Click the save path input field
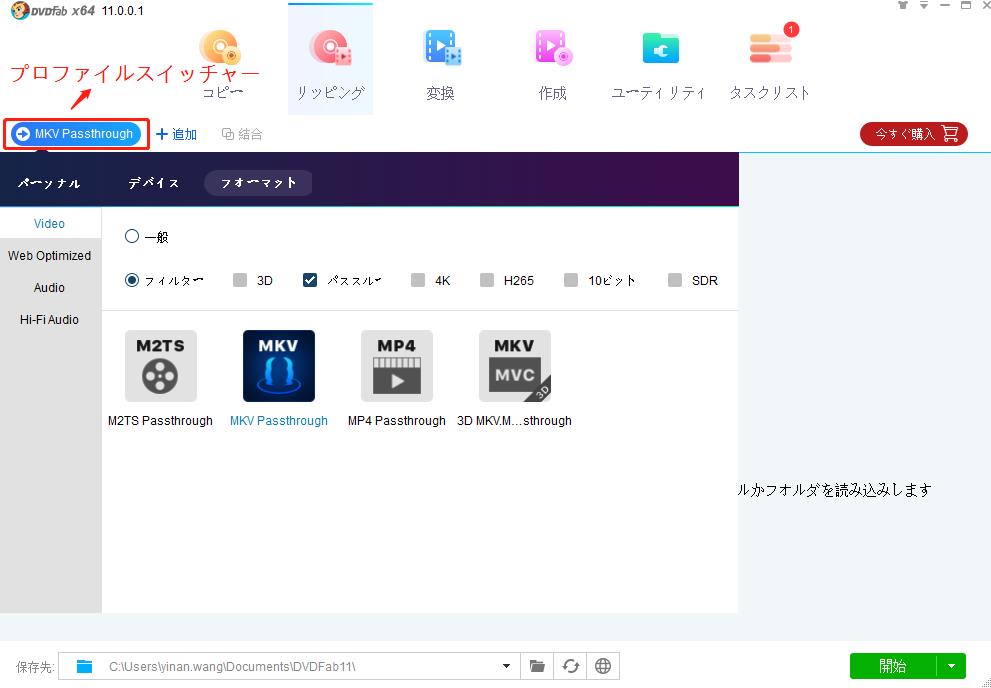 click(289, 666)
